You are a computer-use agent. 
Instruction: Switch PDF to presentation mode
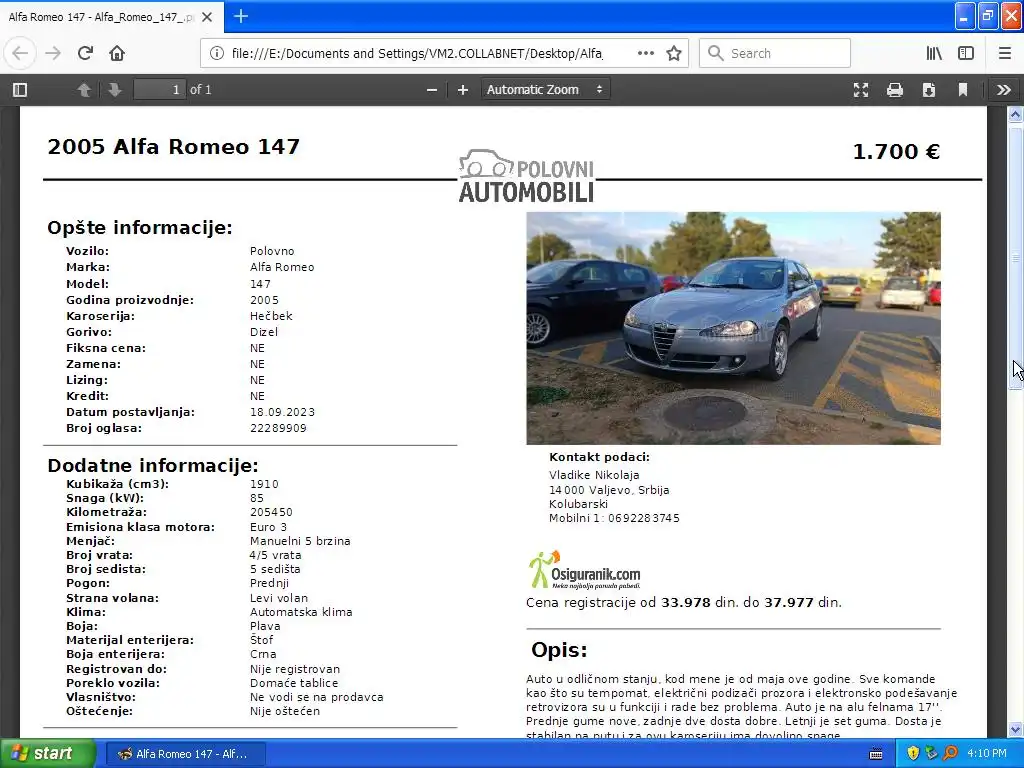pyautogui.click(x=861, y=89)
